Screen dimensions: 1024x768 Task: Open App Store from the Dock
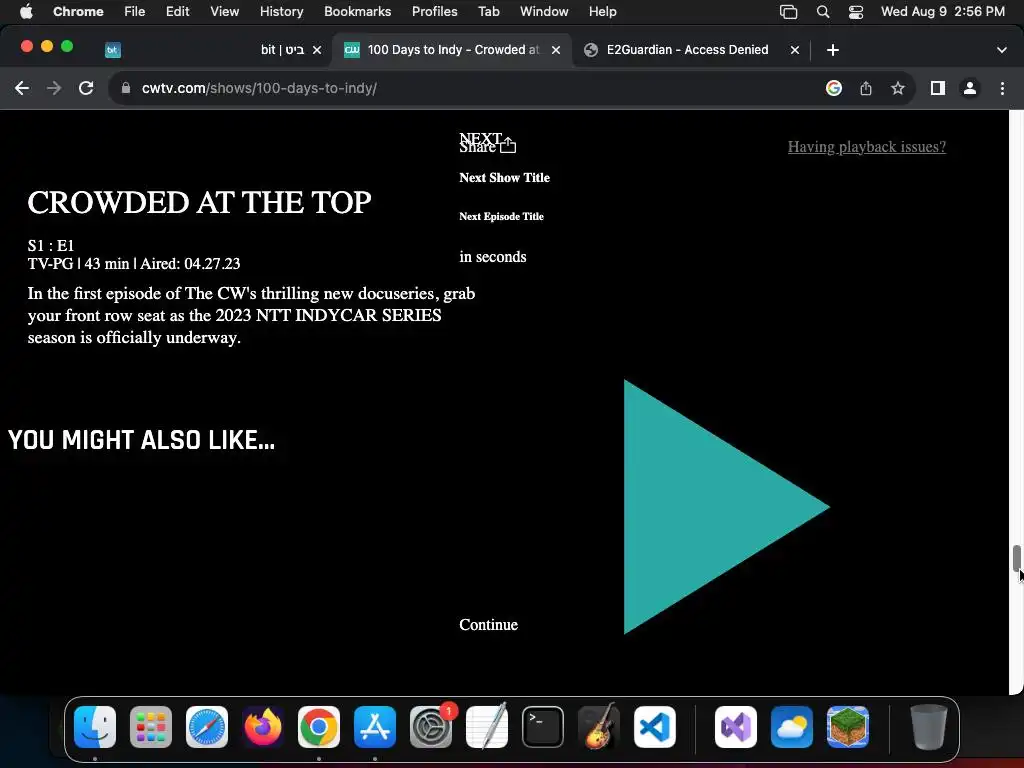pyautogui.click(x=375, y=727)
